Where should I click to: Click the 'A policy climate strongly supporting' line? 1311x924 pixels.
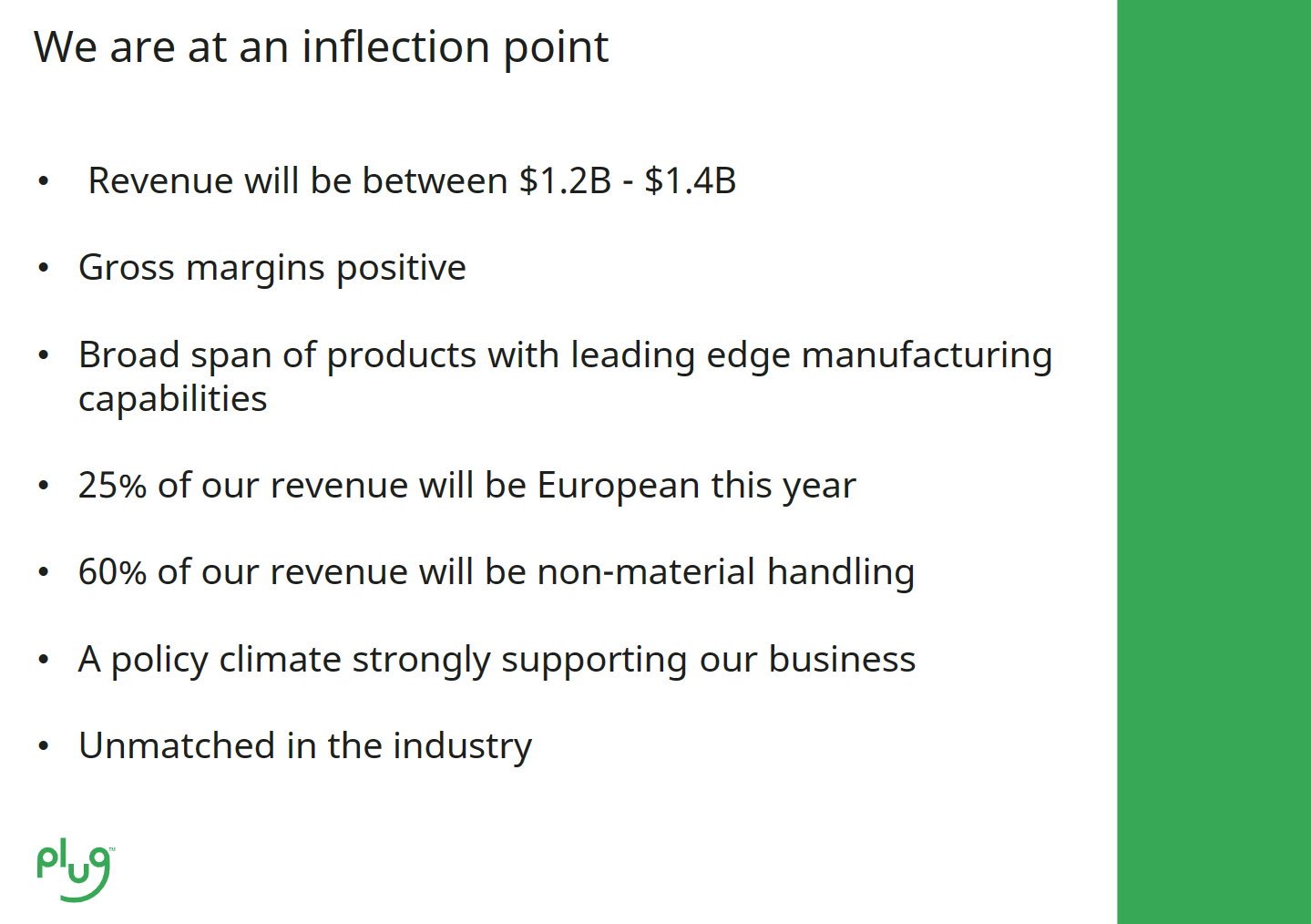(x=497, y=660)
